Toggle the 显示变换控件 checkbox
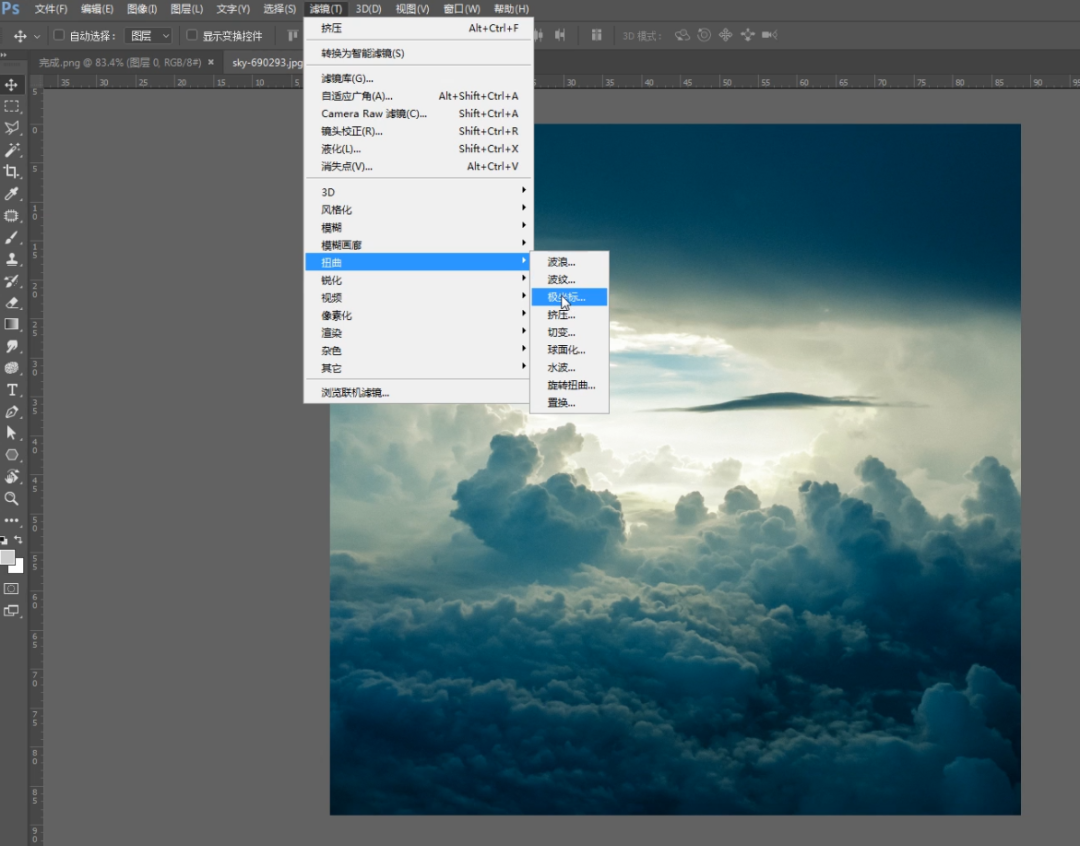 [192, 36]
